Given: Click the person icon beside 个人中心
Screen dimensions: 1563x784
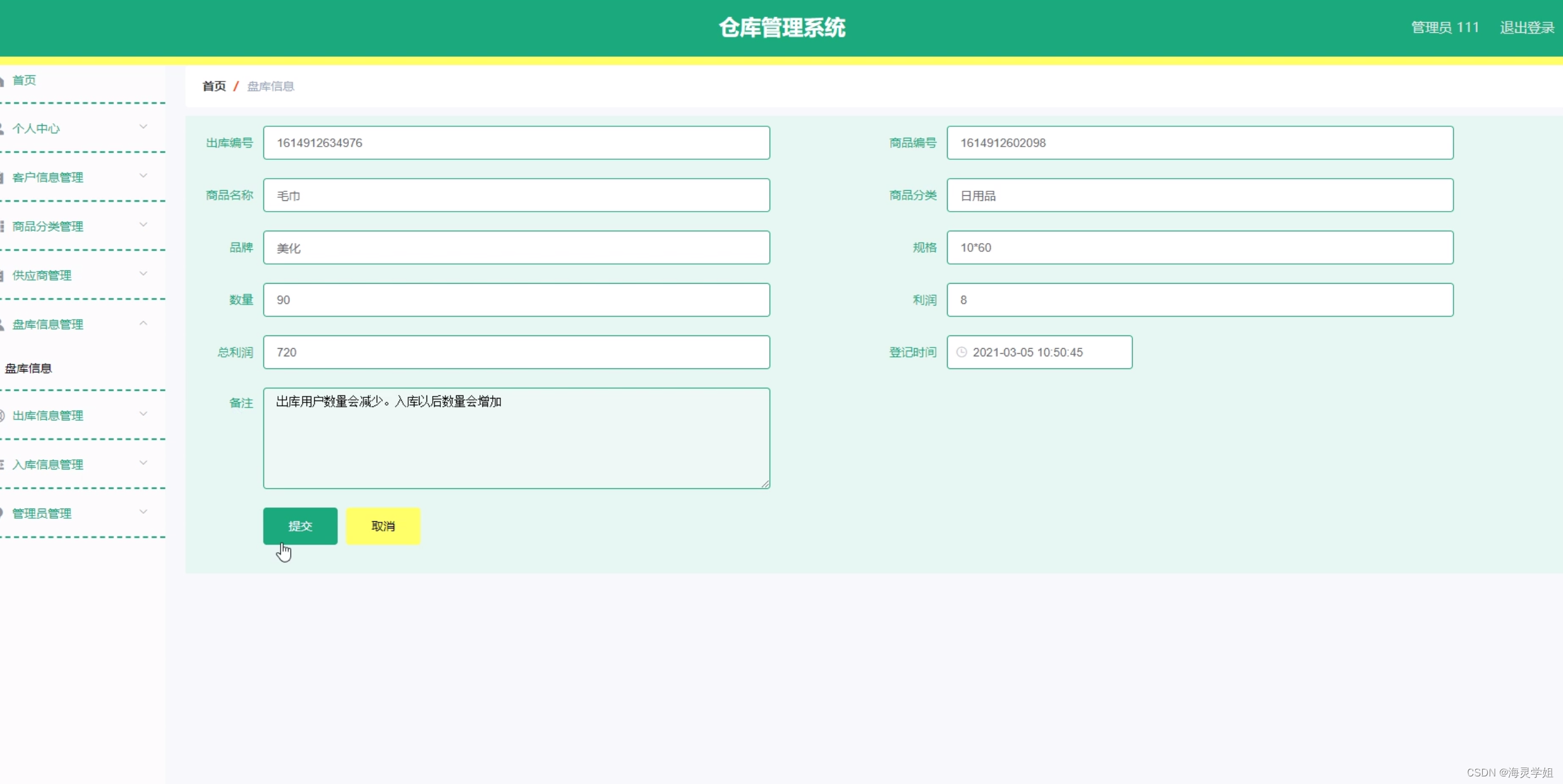Looking at the screenshot, I should (x=2, y=129).
